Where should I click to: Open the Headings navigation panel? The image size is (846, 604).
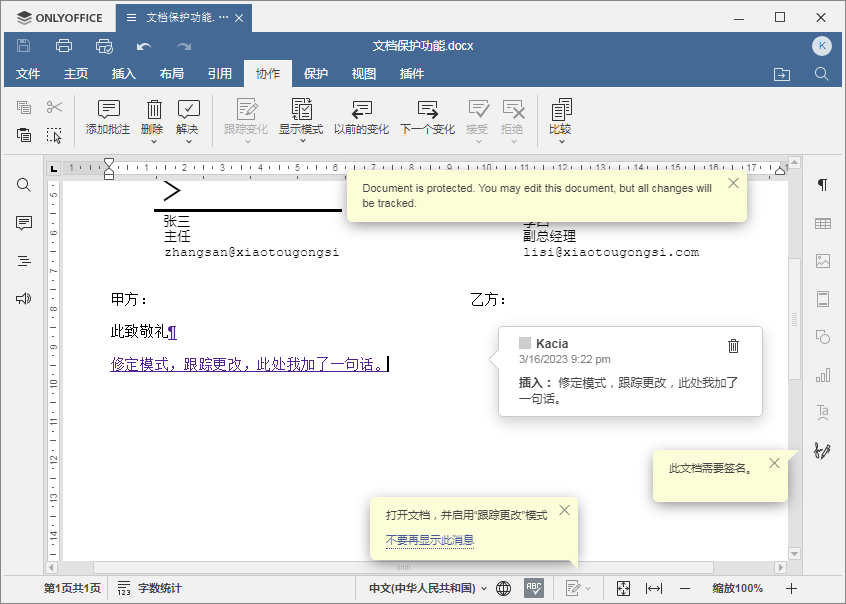coord(24,261)
